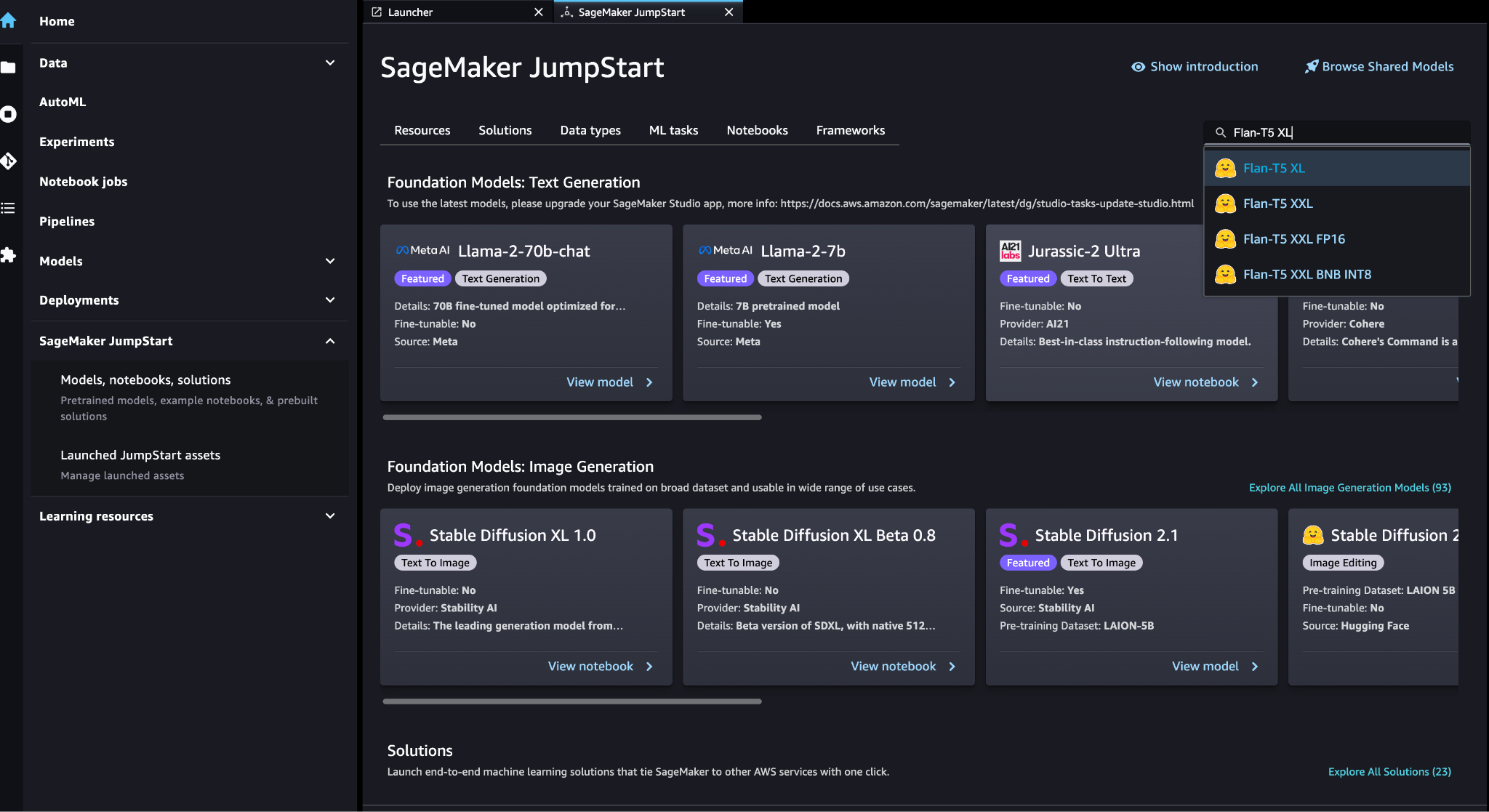Expand the Learning resources section
Image resolution: width=1489 pixels, height=812 pixels.
(330, 516)
